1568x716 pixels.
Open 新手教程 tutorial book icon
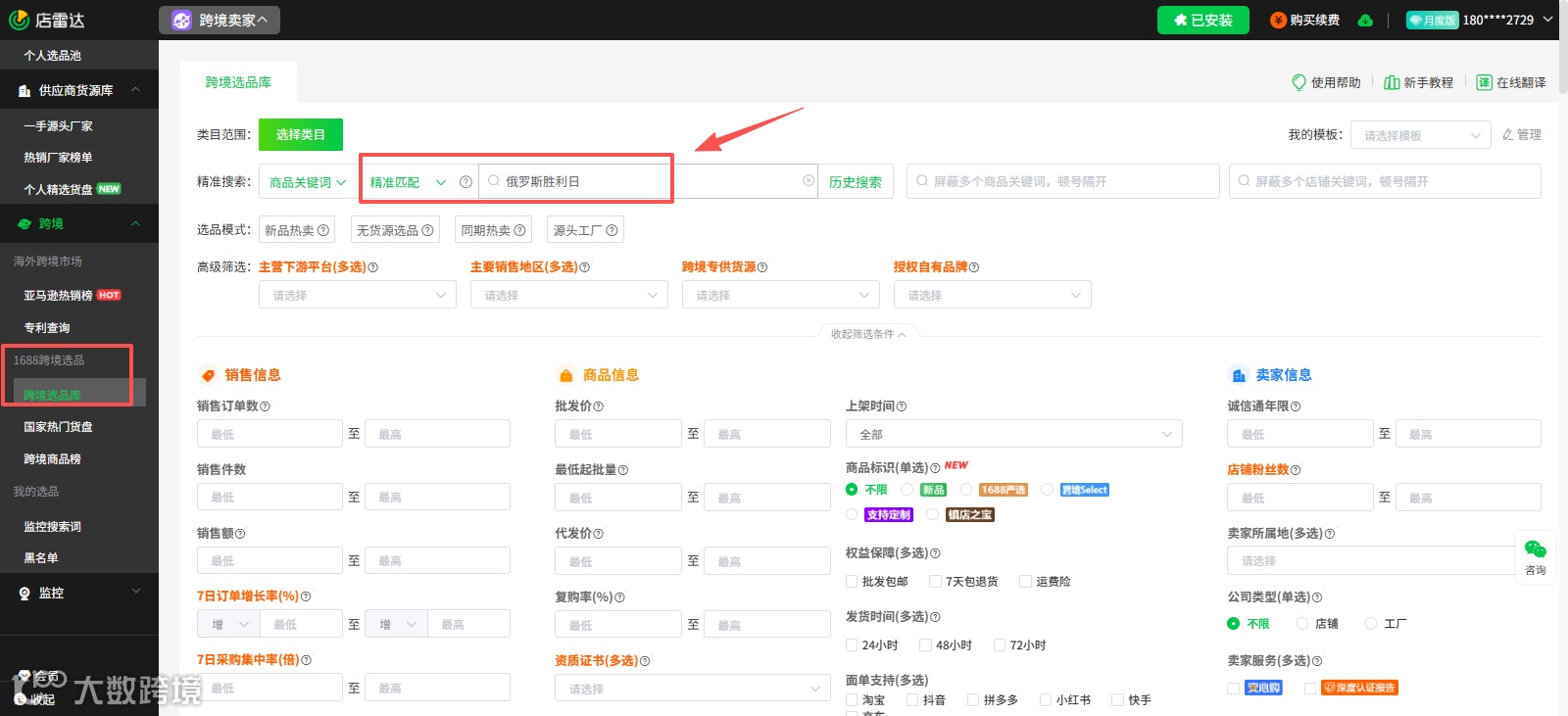1392,82
